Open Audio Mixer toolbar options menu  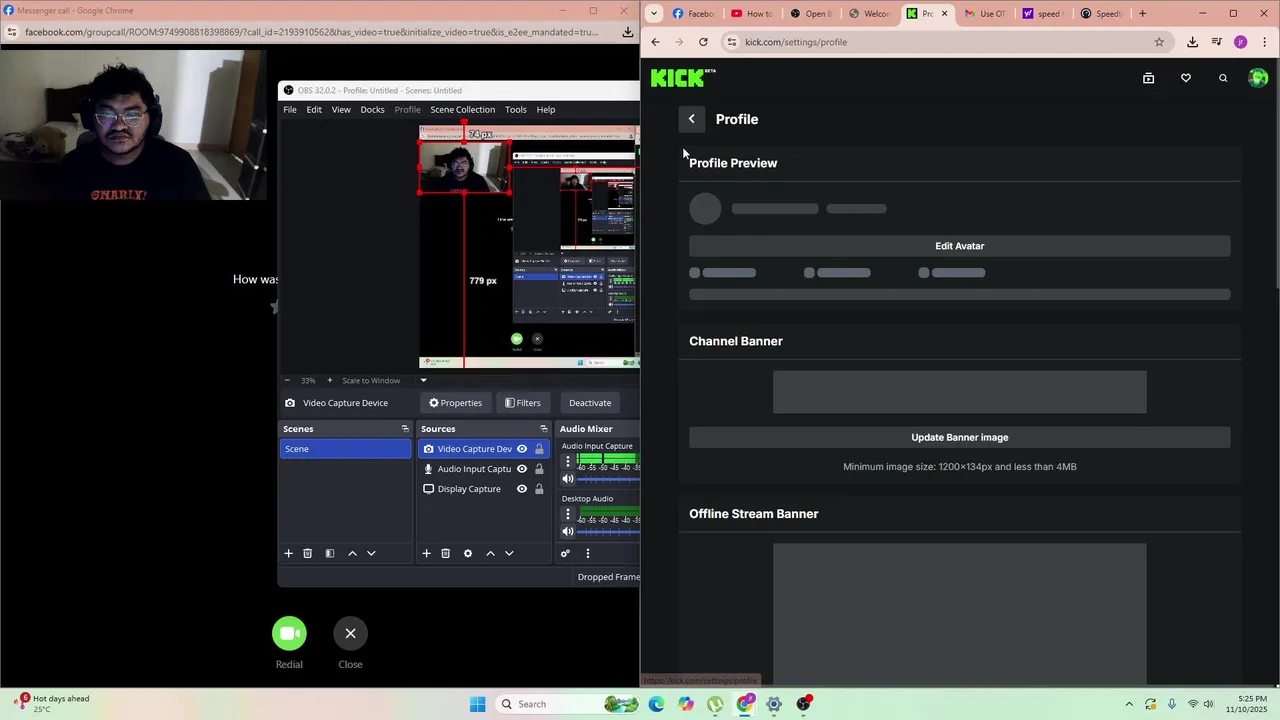pos(587,553)
